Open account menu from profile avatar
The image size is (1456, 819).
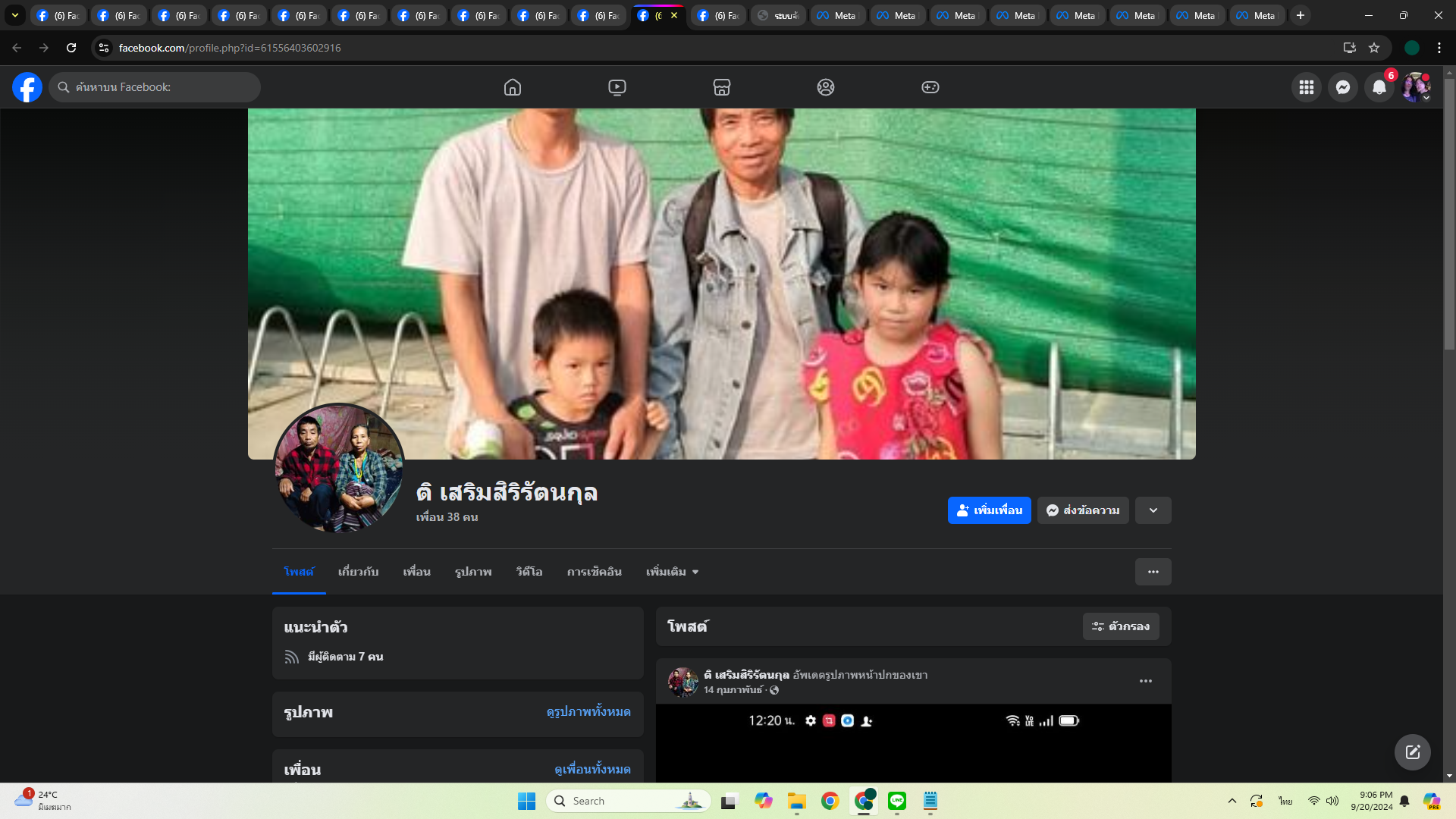coord(1416,87)
